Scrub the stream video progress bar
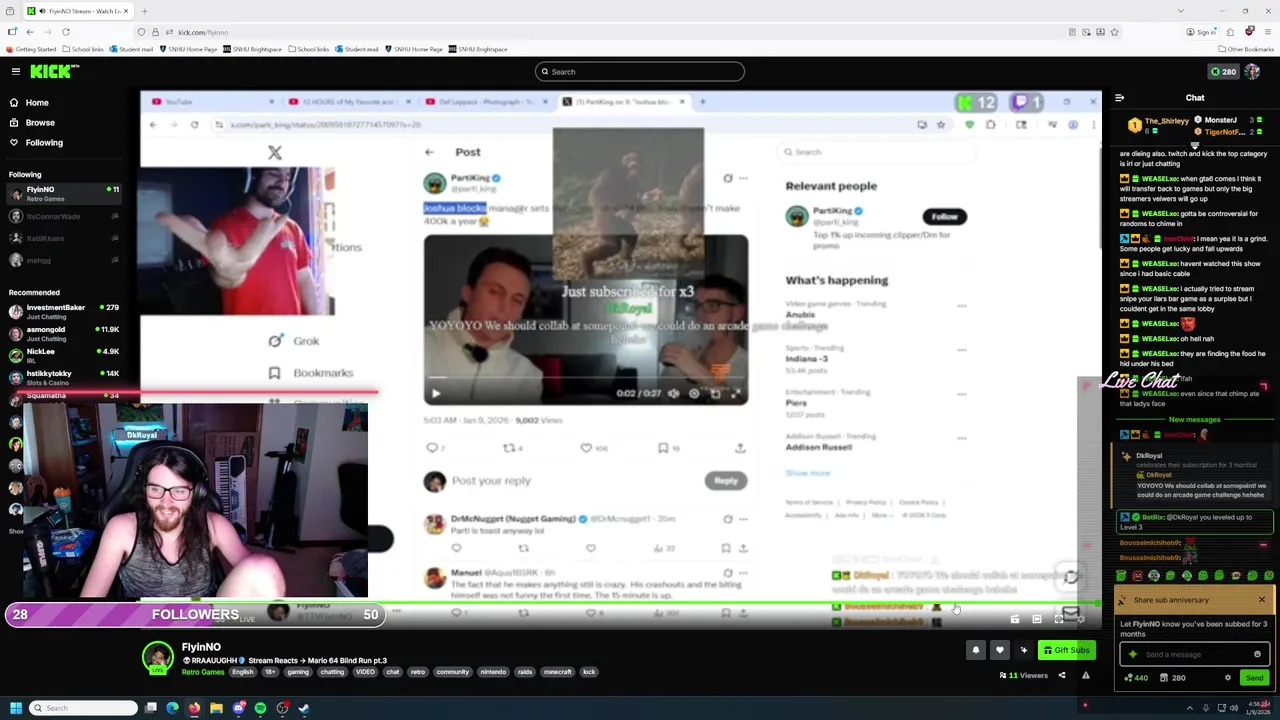This screenshot has height=720, width=1280. point(620,603)
